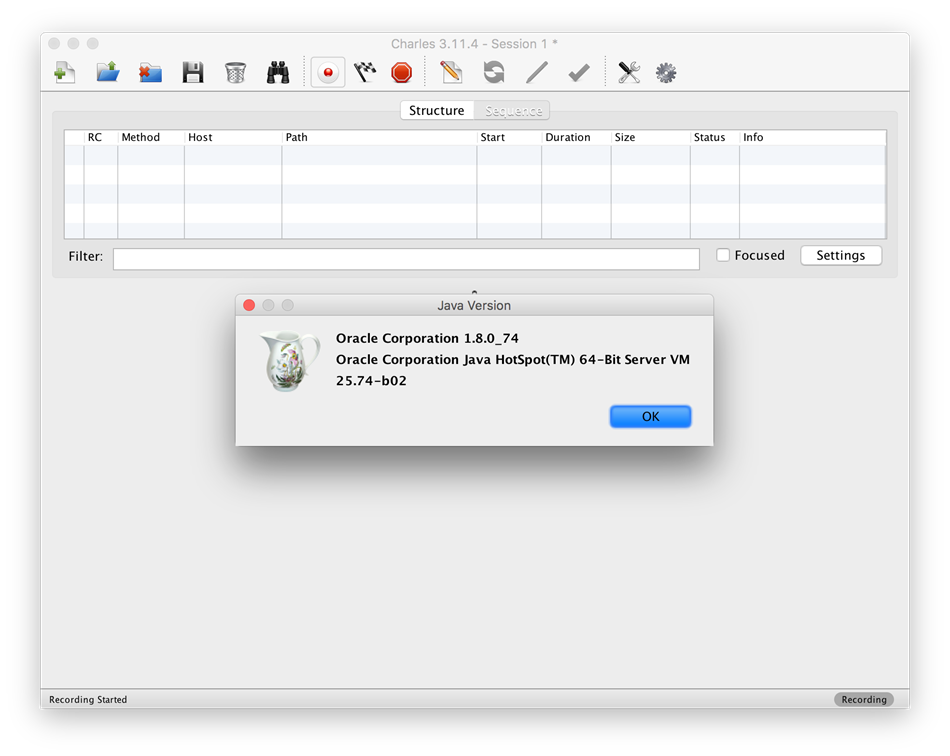This screenshot has height=756, width=950.
Task: Save session with floppy disk icon
Action: click(x=193, y=73)
